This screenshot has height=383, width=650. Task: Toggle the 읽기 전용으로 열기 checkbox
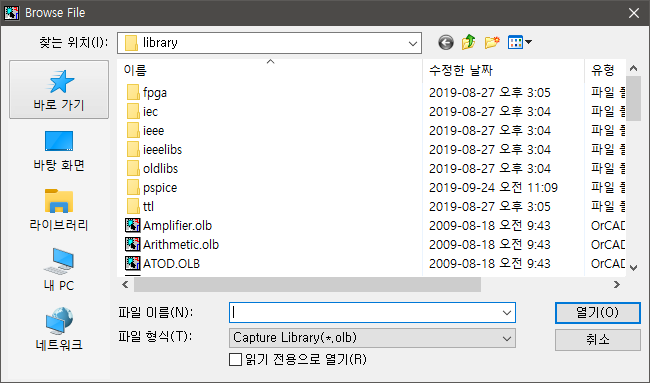click(235, 359)
